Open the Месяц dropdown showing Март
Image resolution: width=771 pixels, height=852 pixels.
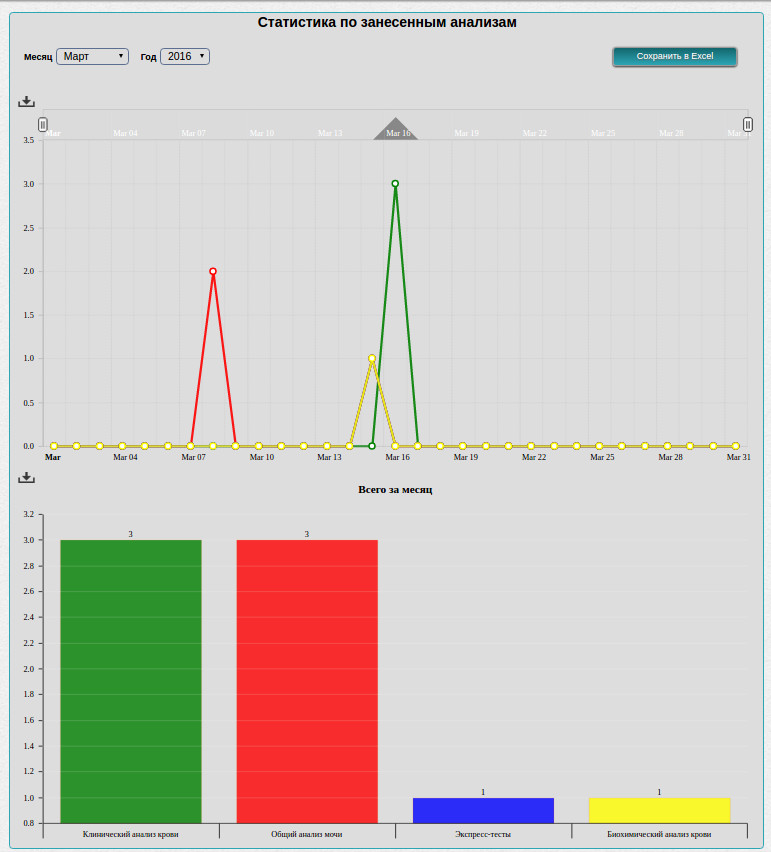92,57
